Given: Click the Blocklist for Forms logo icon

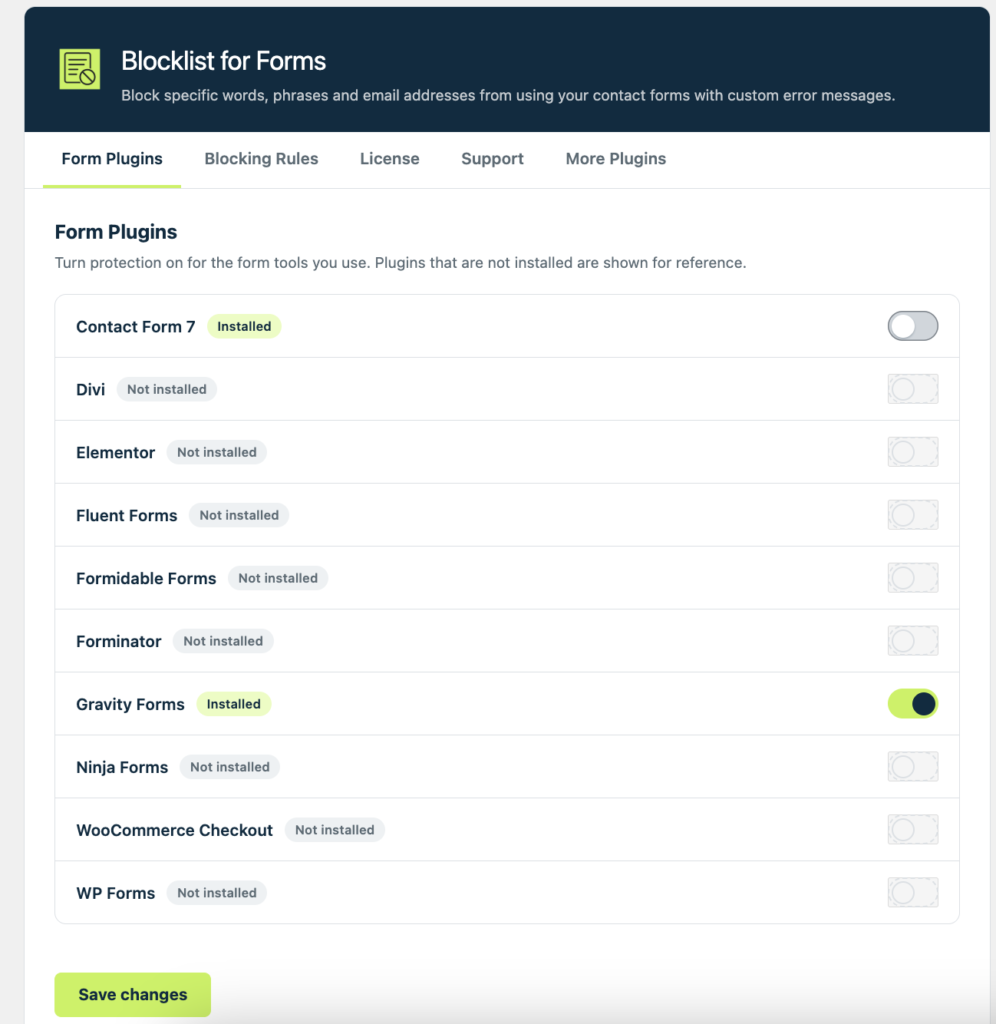Looking at the screenshot, I should click(x=80, y=69).
